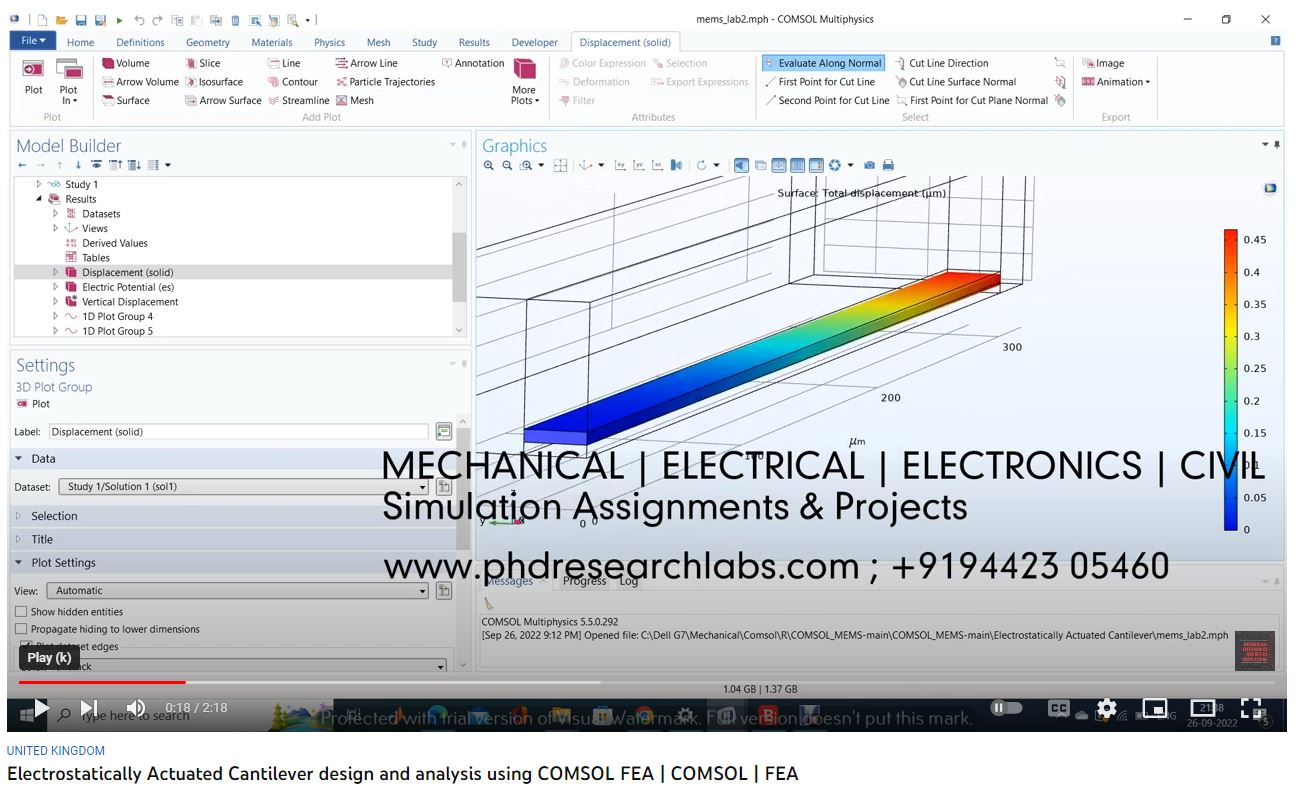The width and height of the screenshot is (1296, 790).
Task: Click the Undo arrow in quick access toolbar
Action: point(139,20)
